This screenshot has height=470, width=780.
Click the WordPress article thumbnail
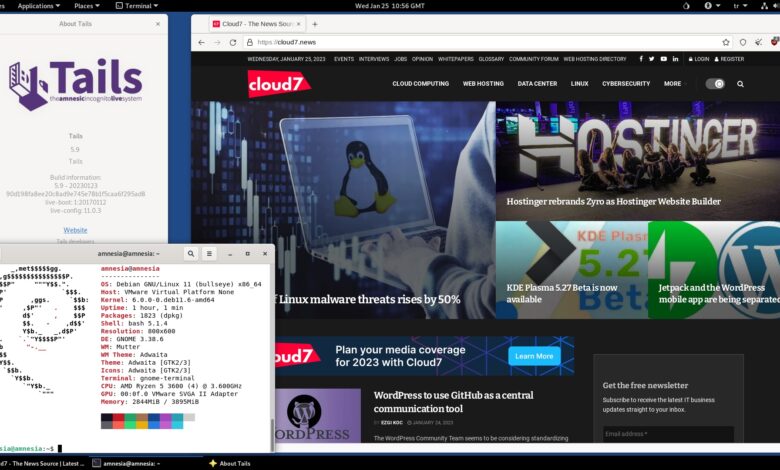click(x=317, y=415)
